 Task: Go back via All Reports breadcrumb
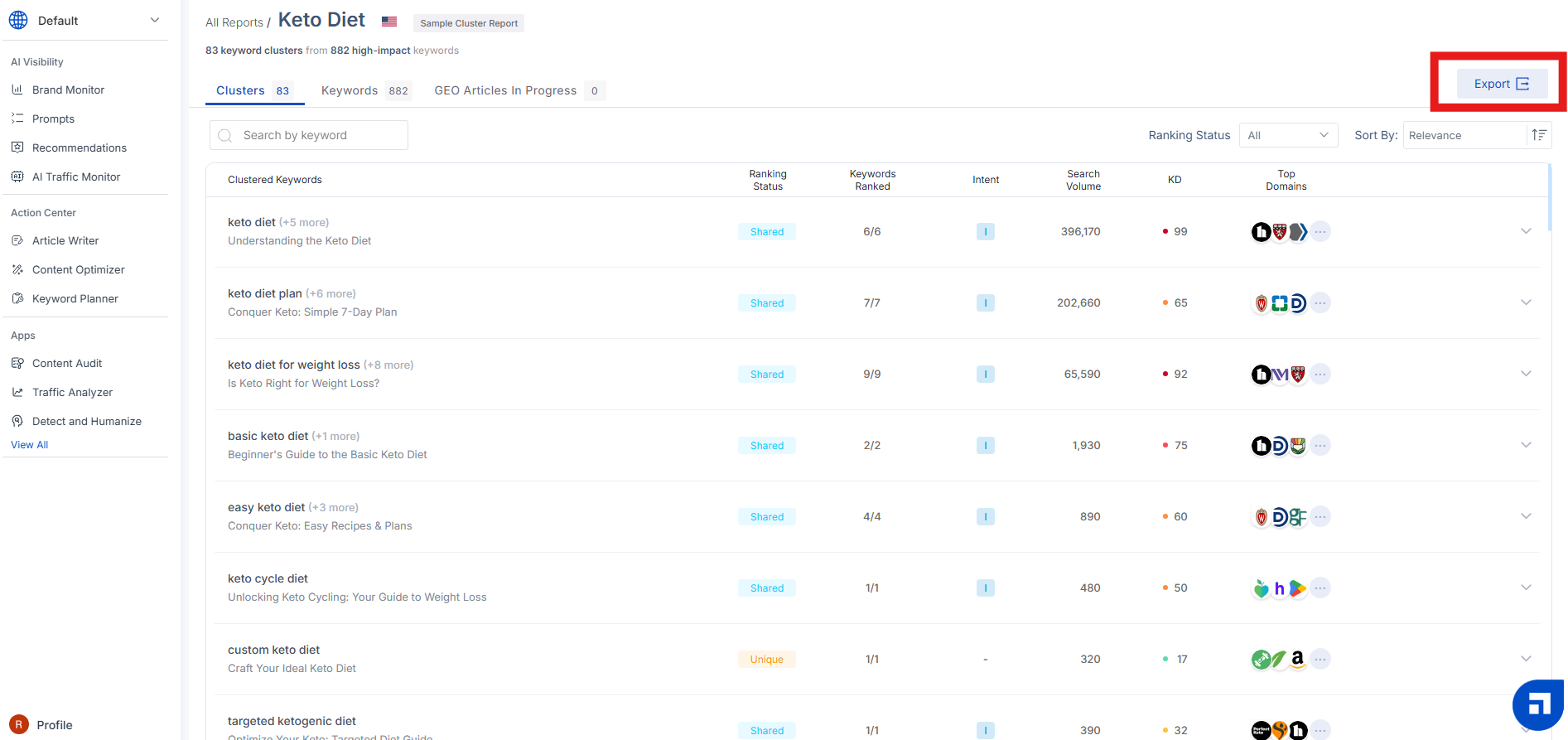[x=234, y=22]
